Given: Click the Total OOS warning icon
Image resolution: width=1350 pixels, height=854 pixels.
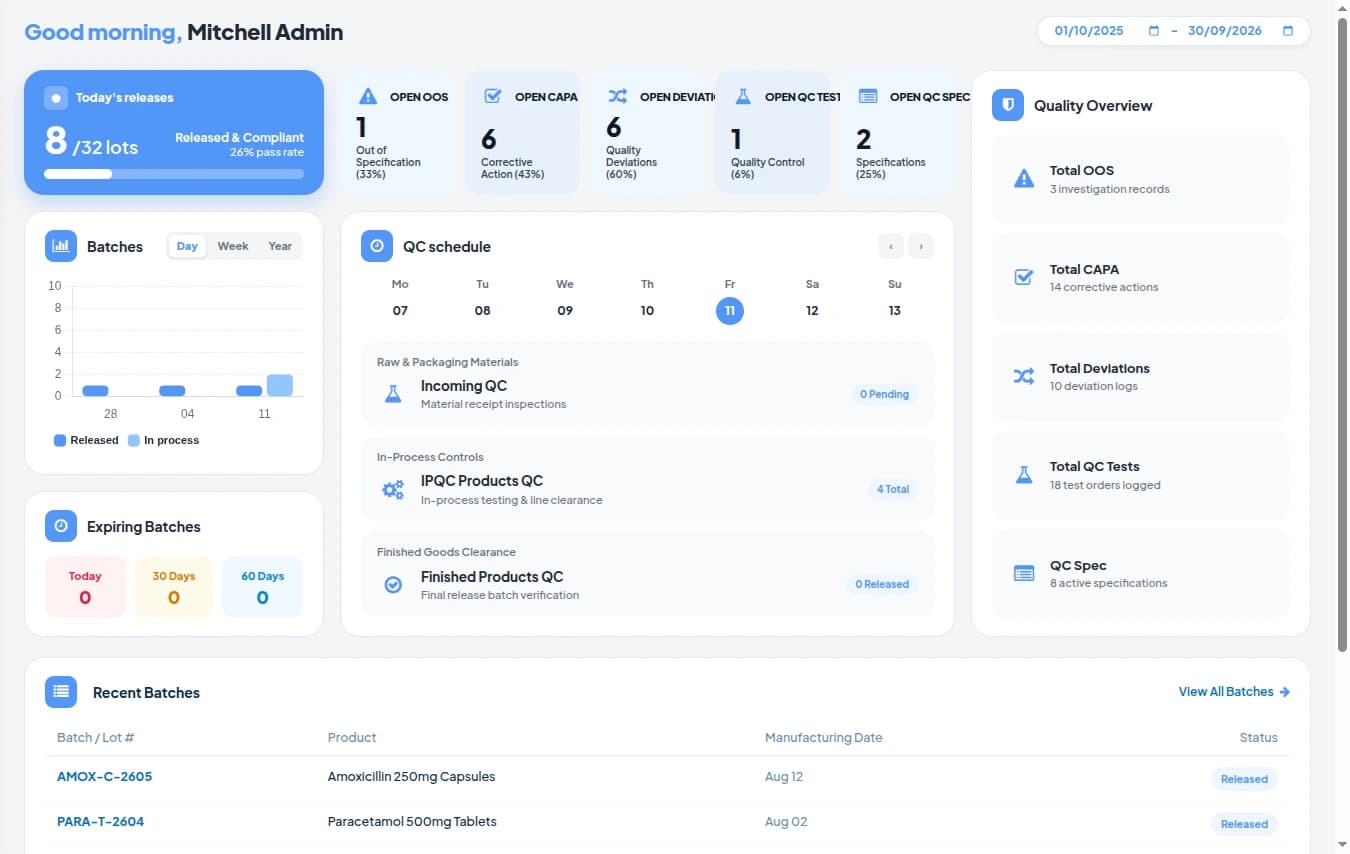Looking at the screenshot, I should [1024, 179].
